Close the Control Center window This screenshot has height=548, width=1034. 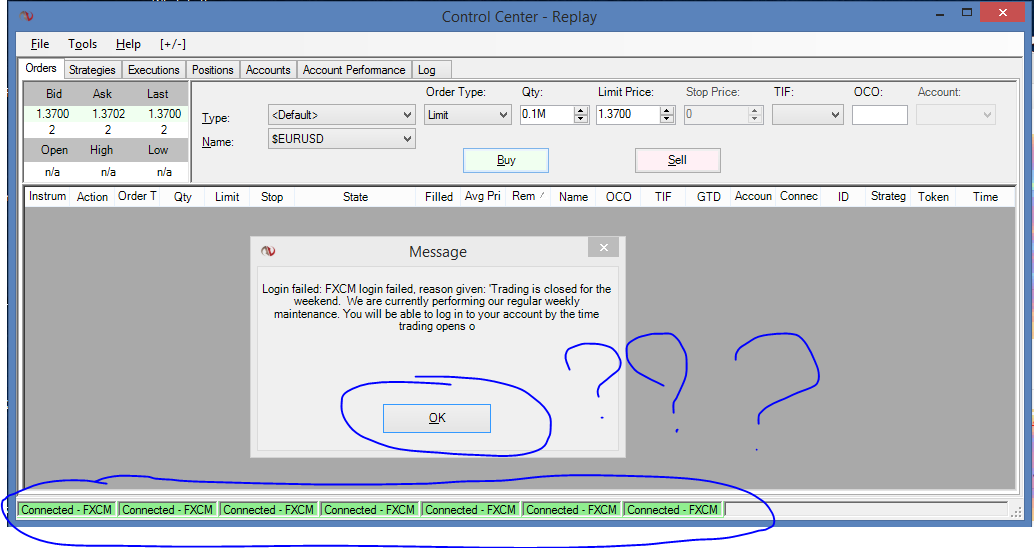[1002, 13]
